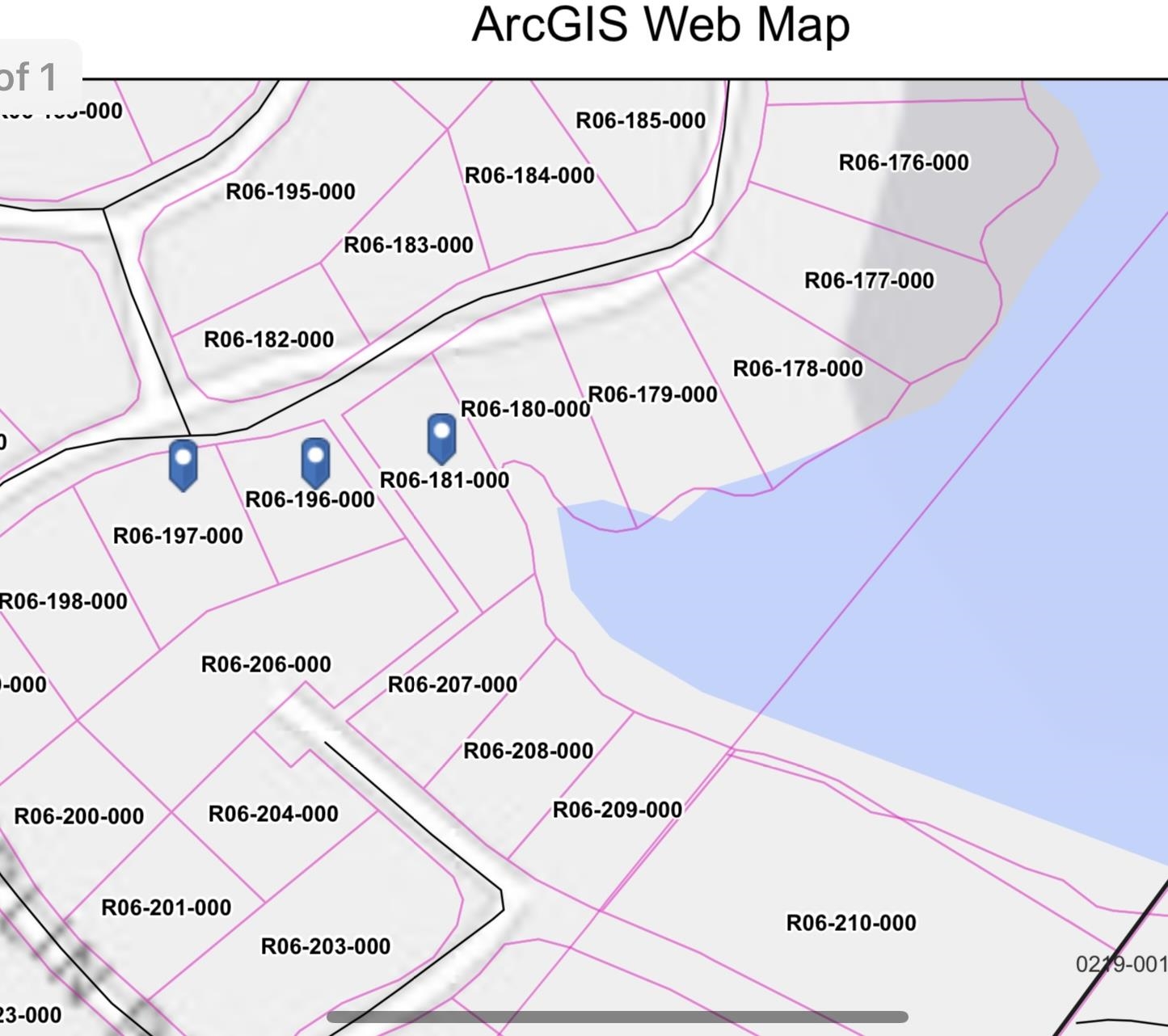Select parcel label R06-176-000
Screen dimensions: 1168x1036
(904, 162)
